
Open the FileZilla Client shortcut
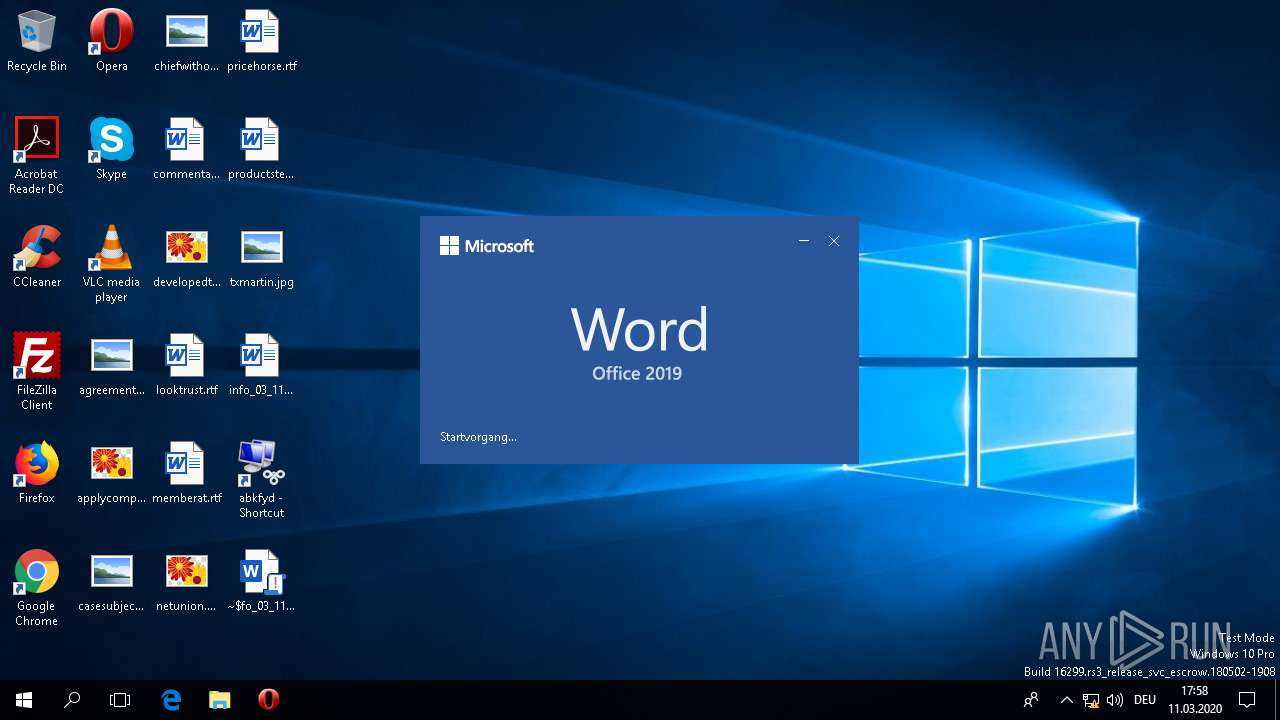[37, 372]
